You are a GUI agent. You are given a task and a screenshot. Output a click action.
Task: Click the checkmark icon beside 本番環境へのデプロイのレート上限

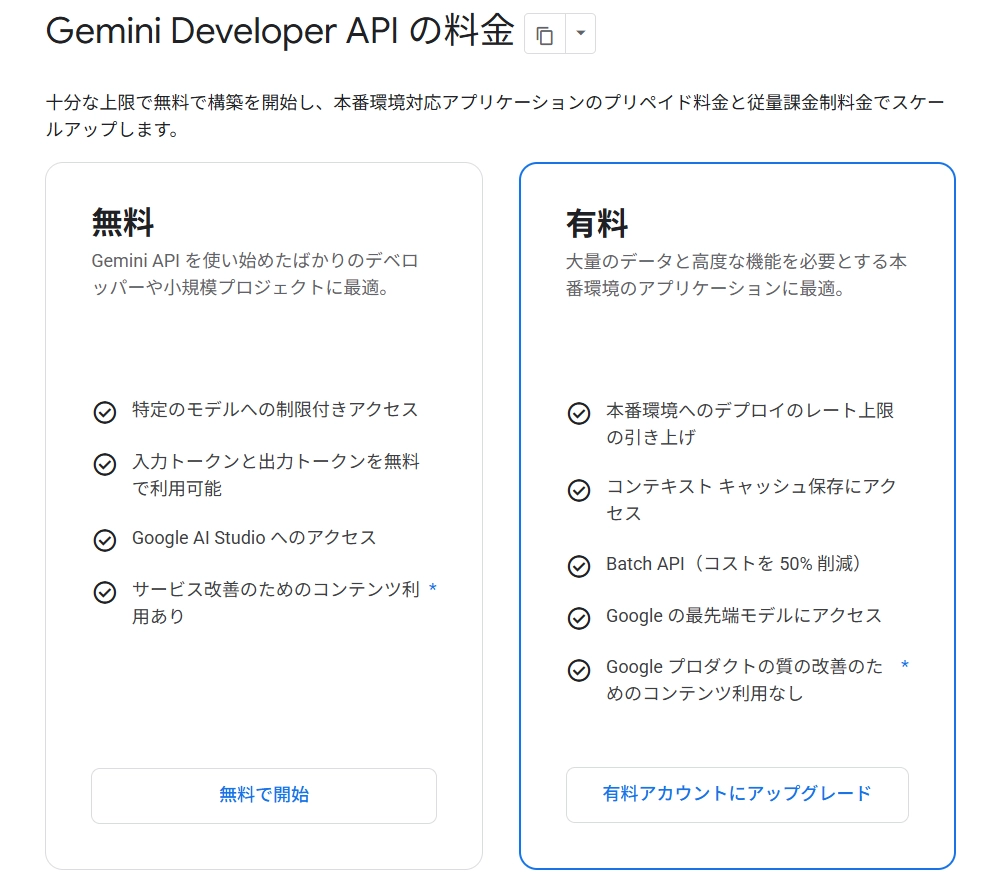click(579, 414)
